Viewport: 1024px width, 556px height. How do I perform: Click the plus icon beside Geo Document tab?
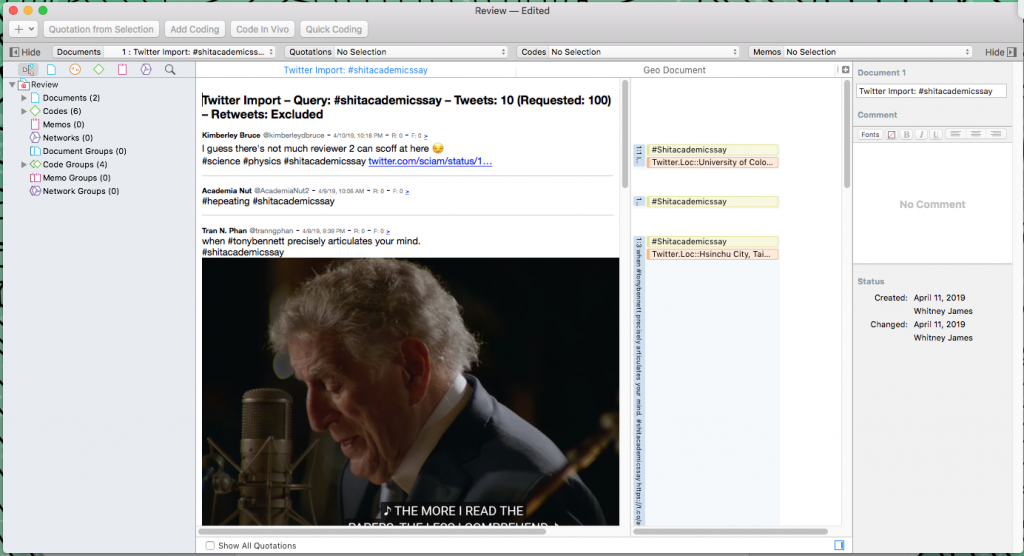(x=845, y=70)
